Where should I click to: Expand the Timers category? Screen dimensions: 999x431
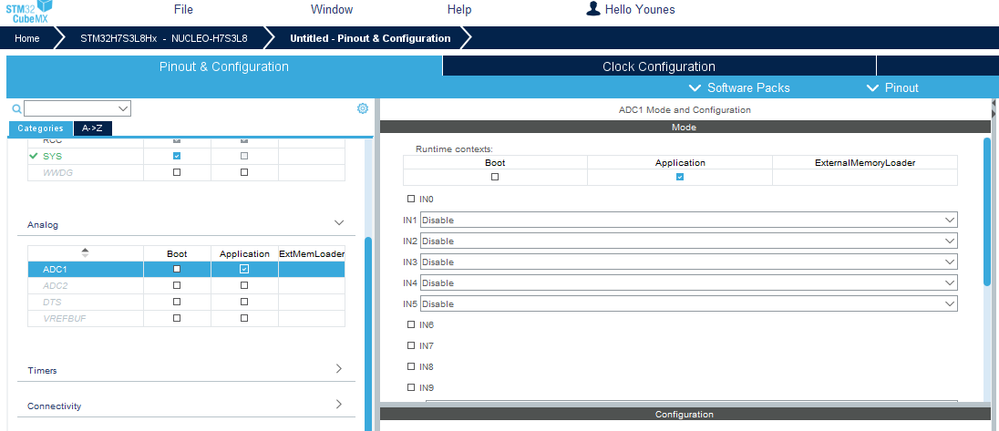(x=338, y=369)
